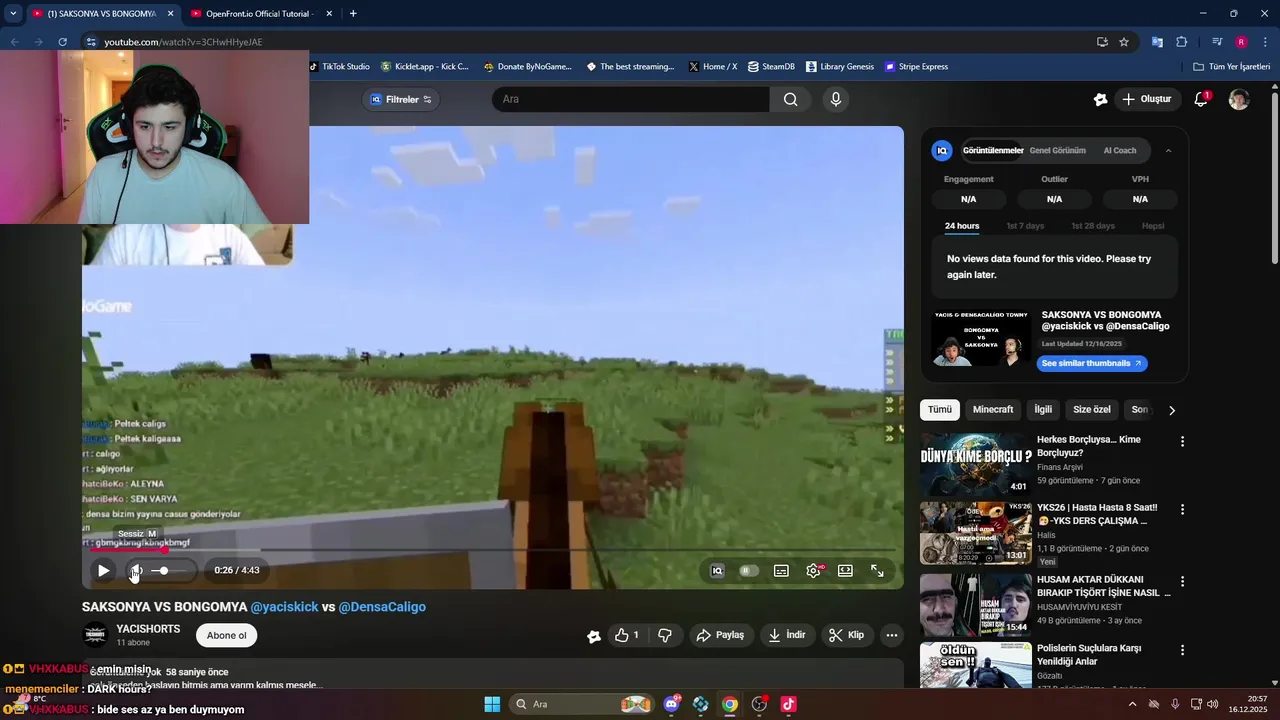Dislike the video with thumbs down
This screenshot has height=720, width=1280.
tap(665, 635)
